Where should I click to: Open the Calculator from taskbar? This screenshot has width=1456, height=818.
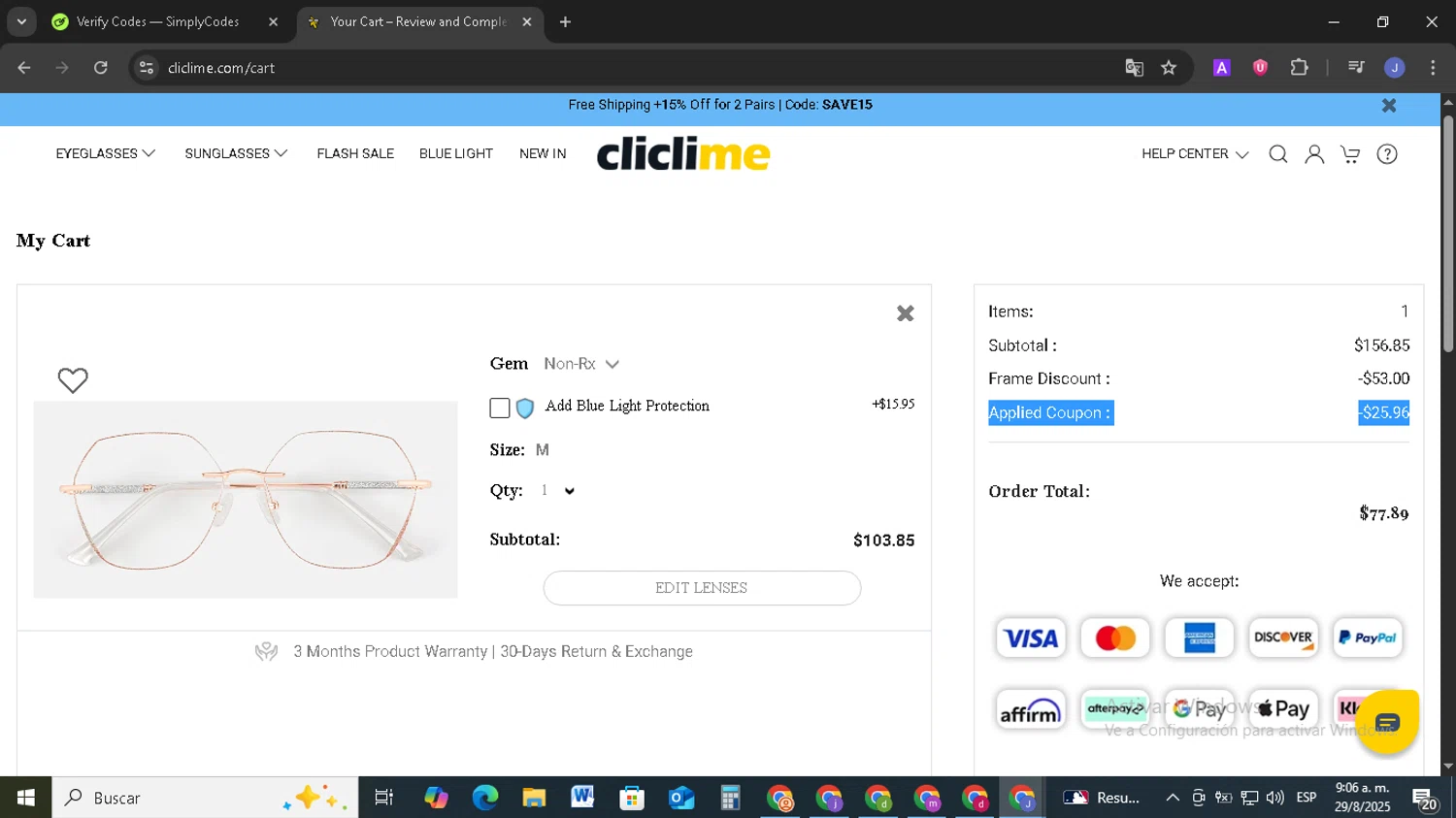click(x=730, y=798)
